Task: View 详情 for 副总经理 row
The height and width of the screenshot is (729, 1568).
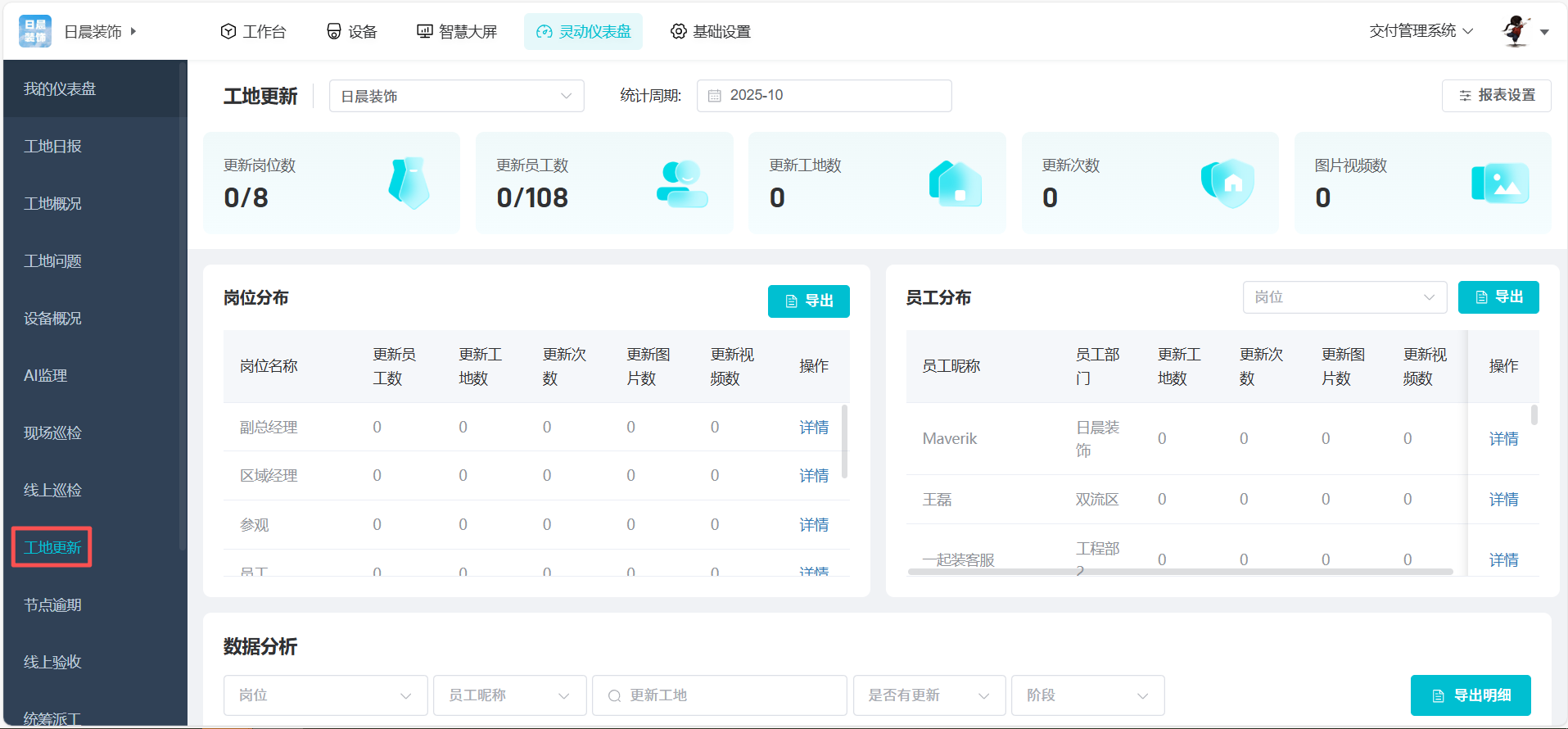Action: [x=813, y=428]
